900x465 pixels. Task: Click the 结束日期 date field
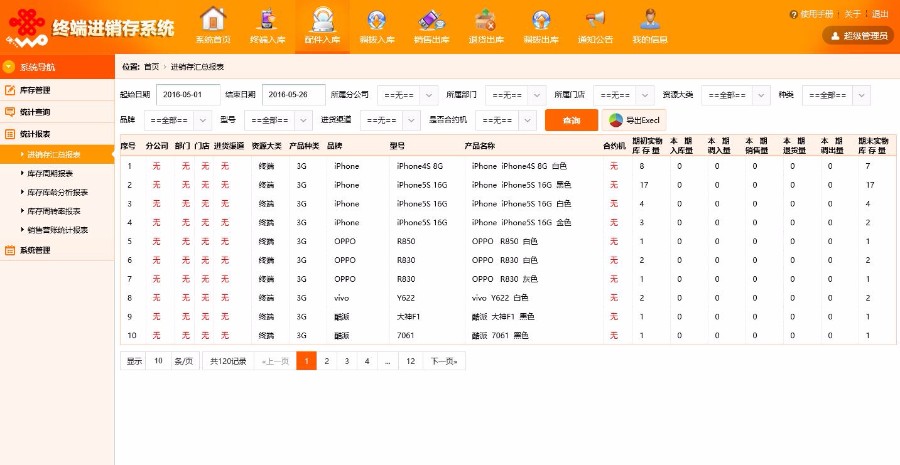click(x=294, y=95)
